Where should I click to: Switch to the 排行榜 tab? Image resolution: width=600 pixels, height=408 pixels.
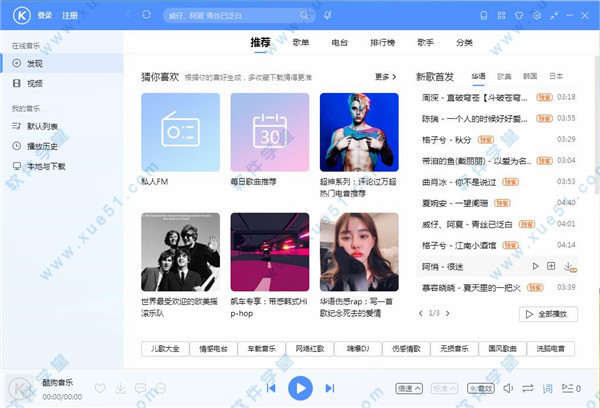[383, 42]
